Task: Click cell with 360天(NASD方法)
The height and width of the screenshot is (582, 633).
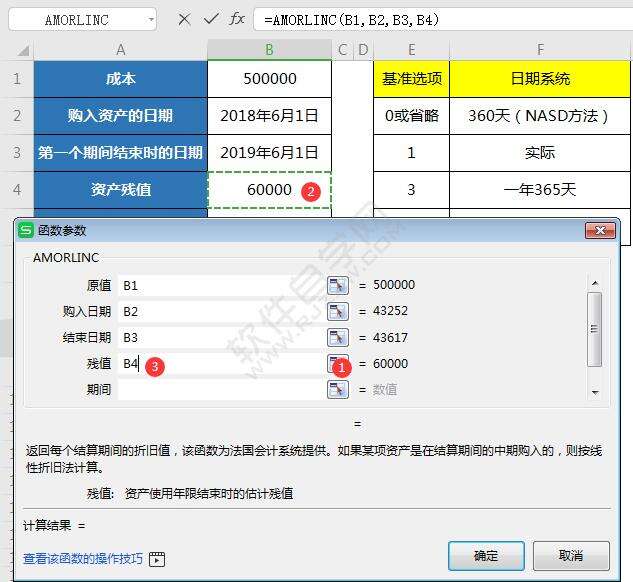Action: point(540,116)
